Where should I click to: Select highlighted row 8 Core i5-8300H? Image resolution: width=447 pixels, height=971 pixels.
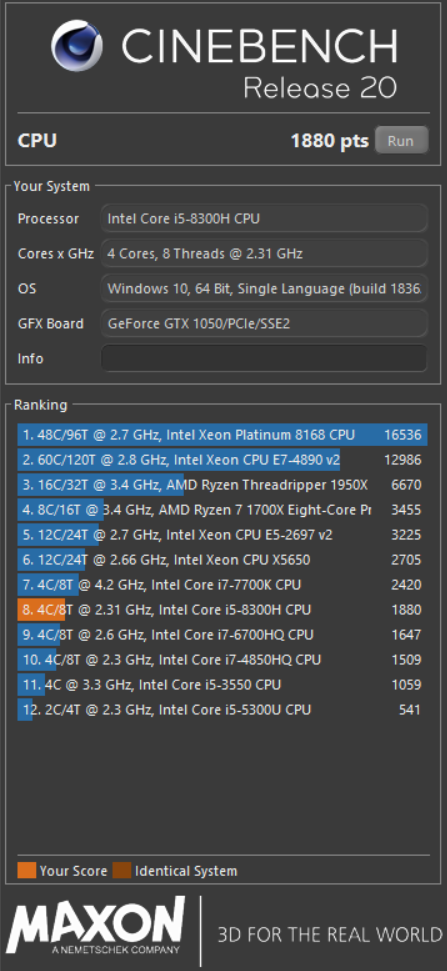pyautogui.click(x=222, y=610)
